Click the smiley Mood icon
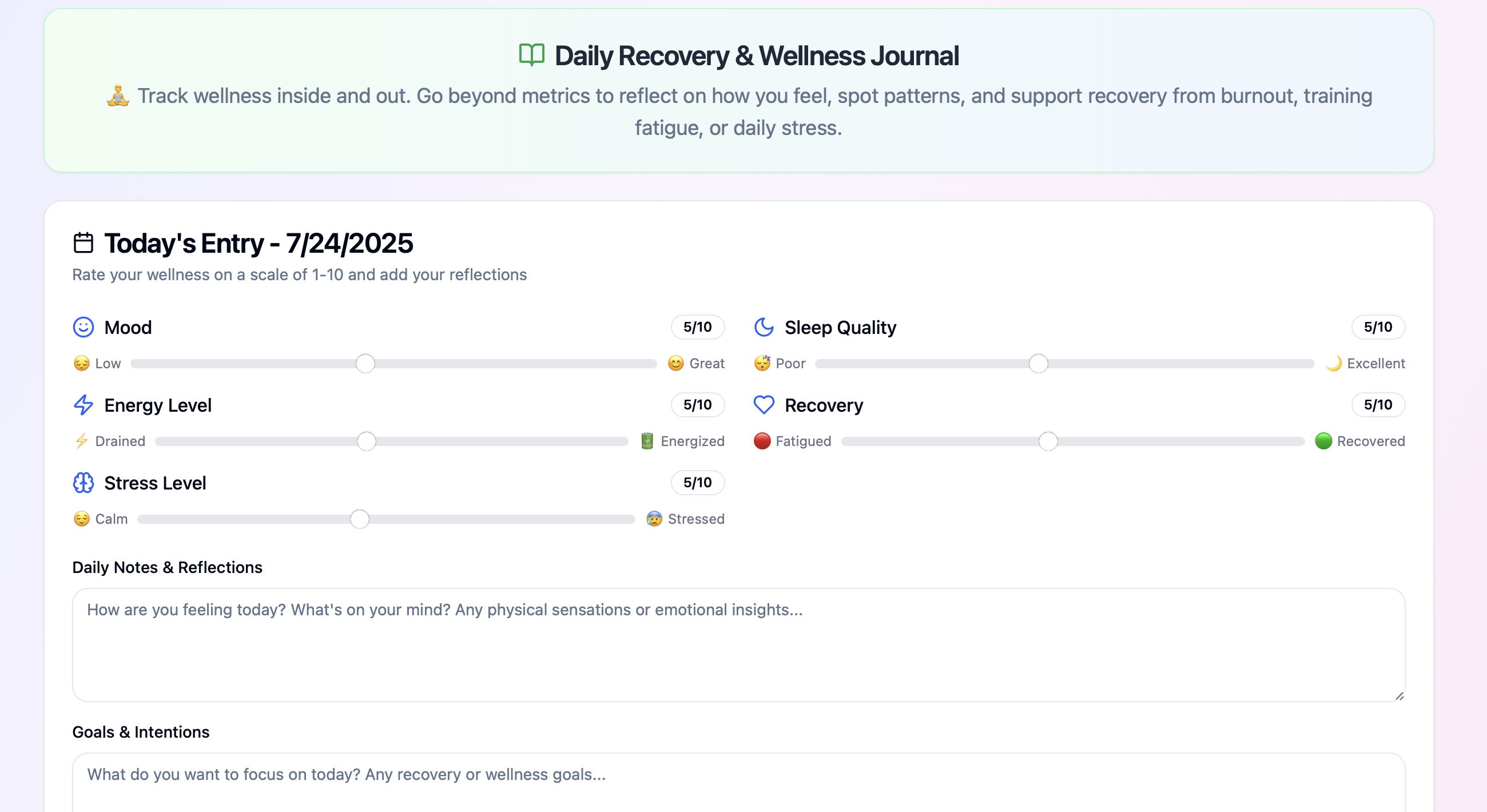Viewport: 1487px width, 812px height. pyautogui.click(x=83, y=327)
